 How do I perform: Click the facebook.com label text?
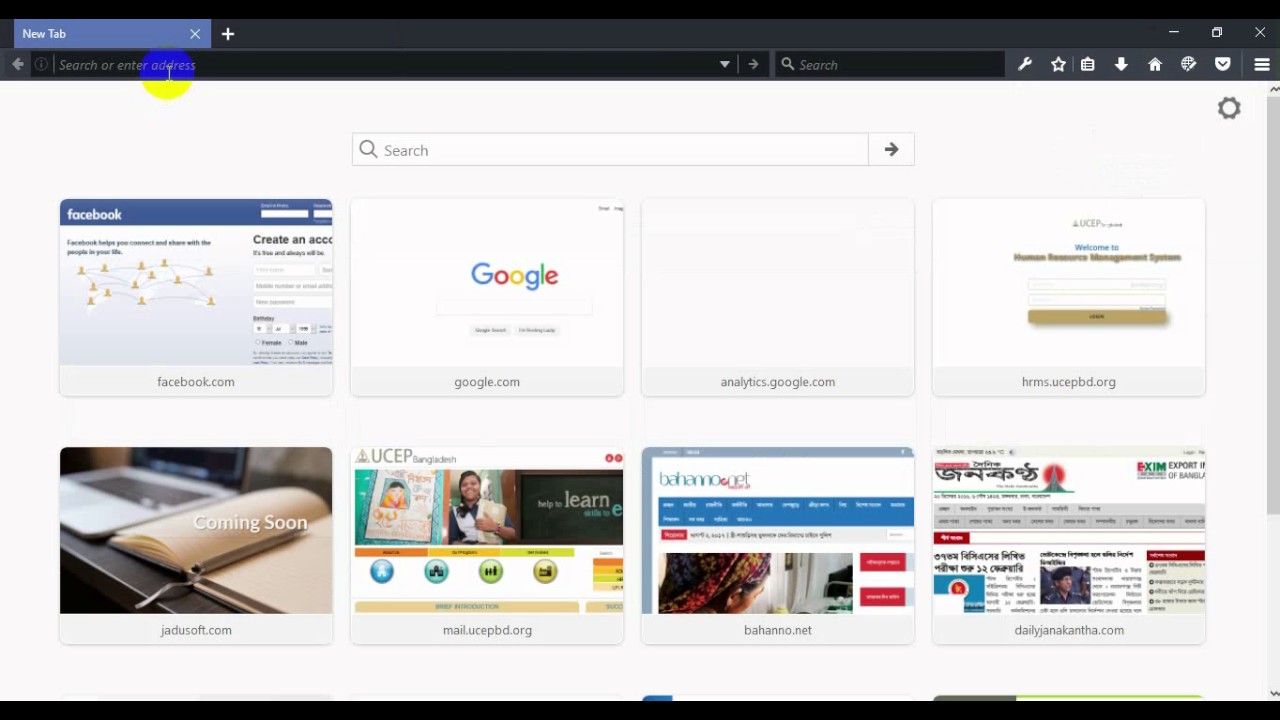[x=196, y=382]
